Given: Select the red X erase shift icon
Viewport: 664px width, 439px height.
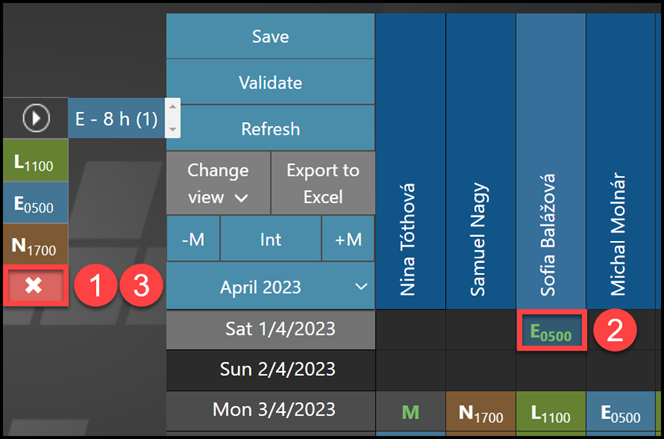Looking at the screenshot, I should click(x=34, y=286).
